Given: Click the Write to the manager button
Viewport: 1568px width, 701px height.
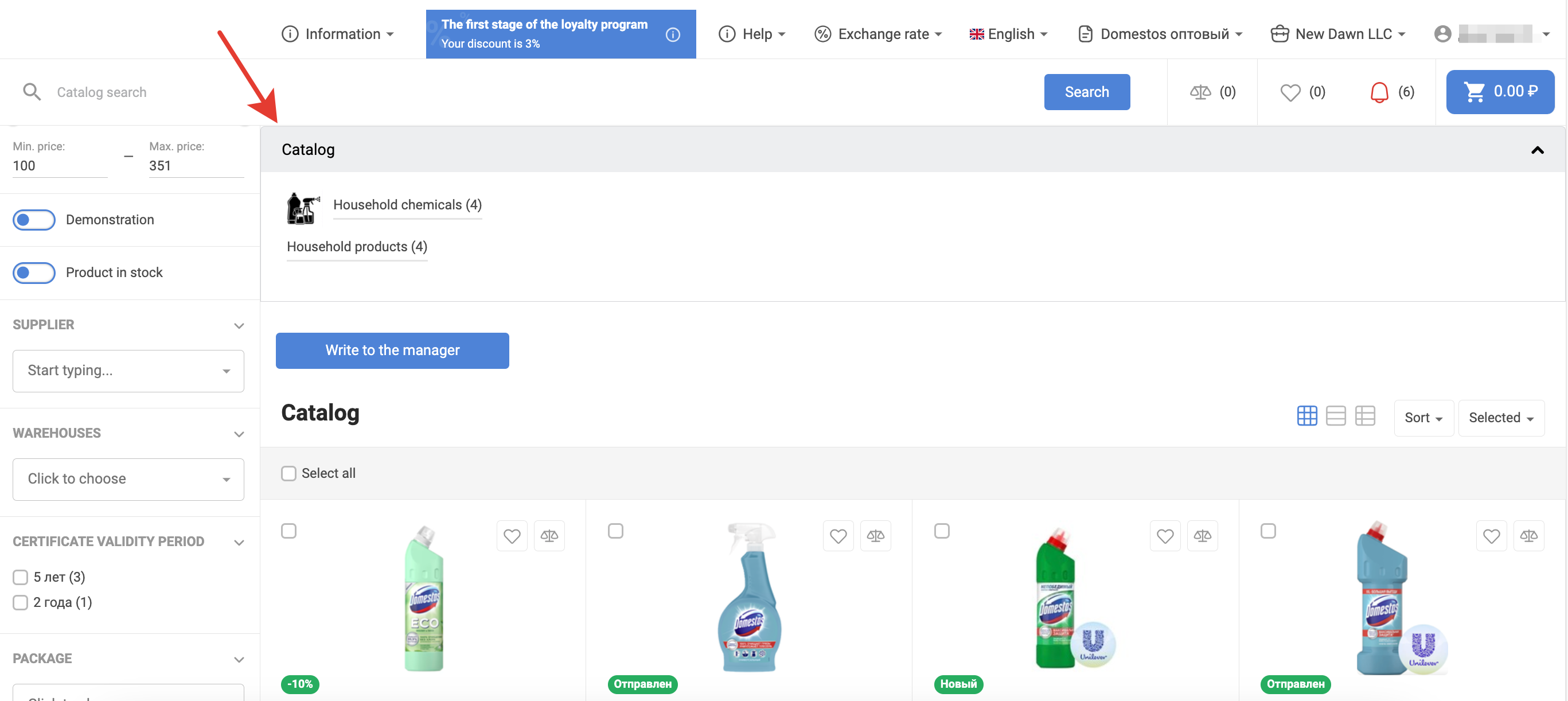Looking at the screenshot, I should click(x=392, y=350).
